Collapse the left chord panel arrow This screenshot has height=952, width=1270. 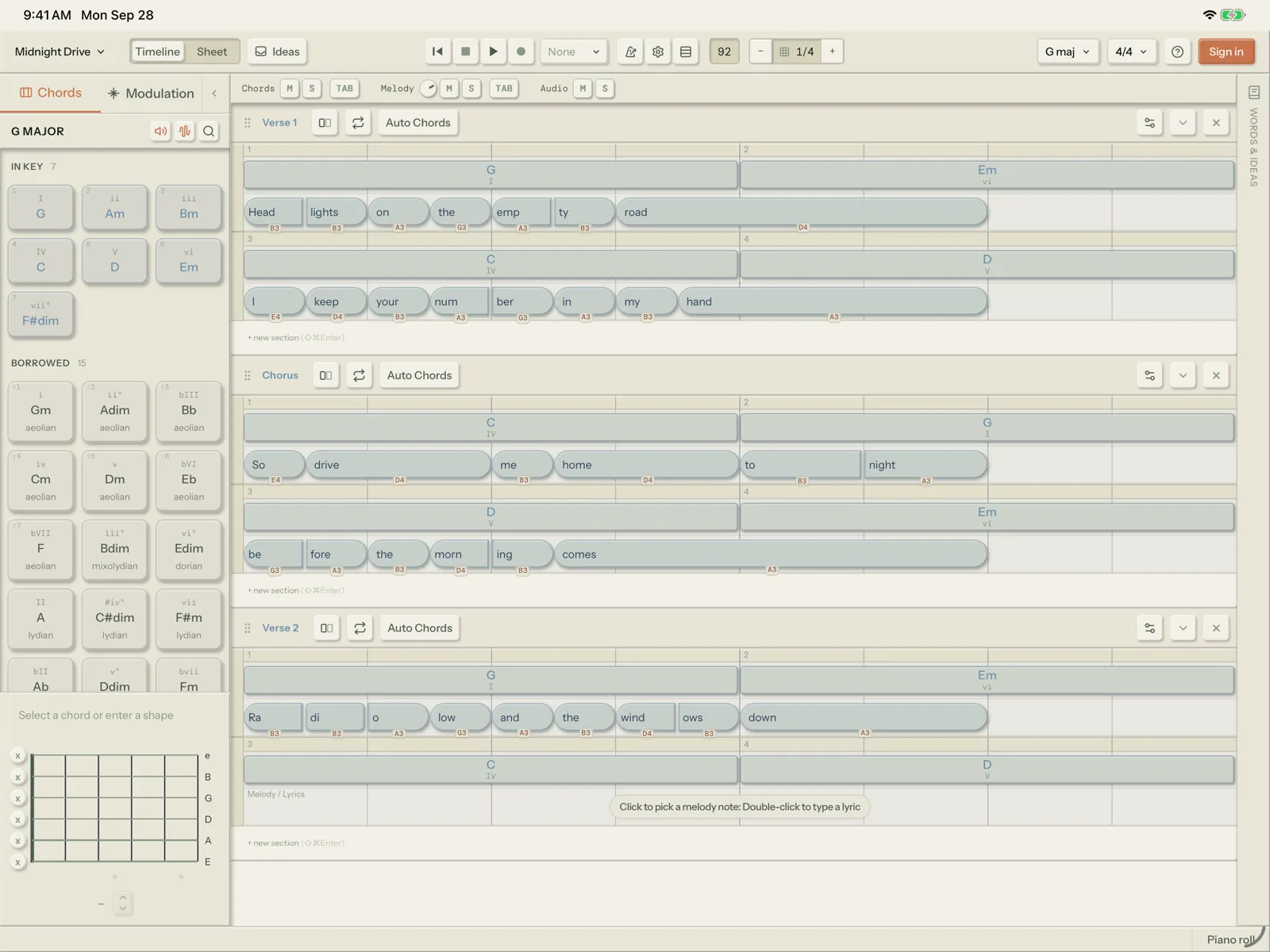(x=214, y=93)
